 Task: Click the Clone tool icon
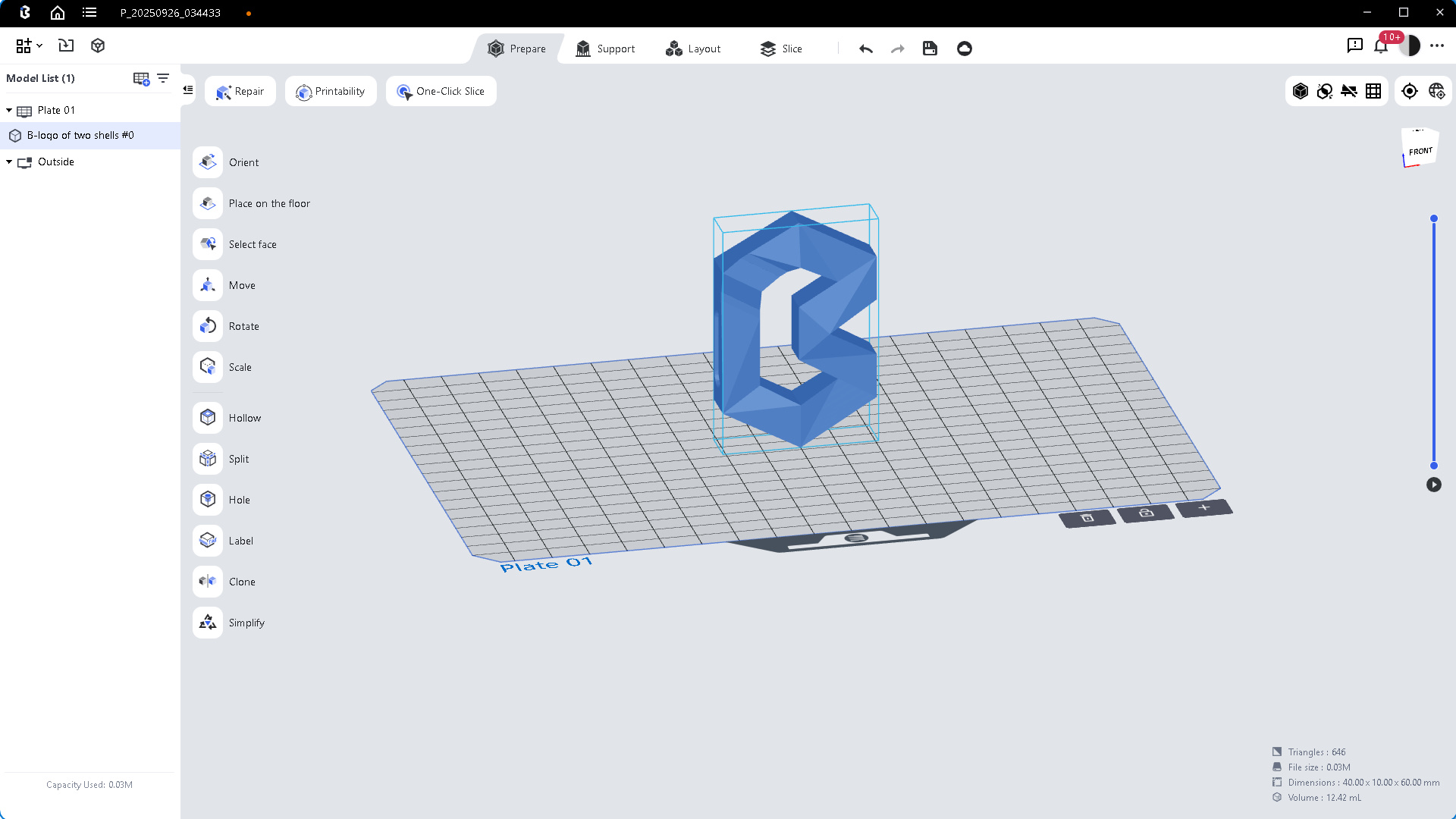tap(208, 582)
